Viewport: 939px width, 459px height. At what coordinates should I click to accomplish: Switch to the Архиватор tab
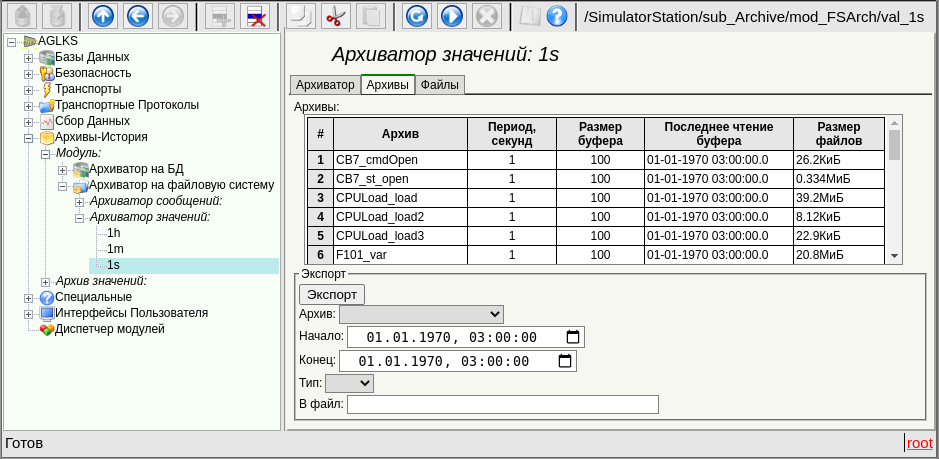pos(325,85)
